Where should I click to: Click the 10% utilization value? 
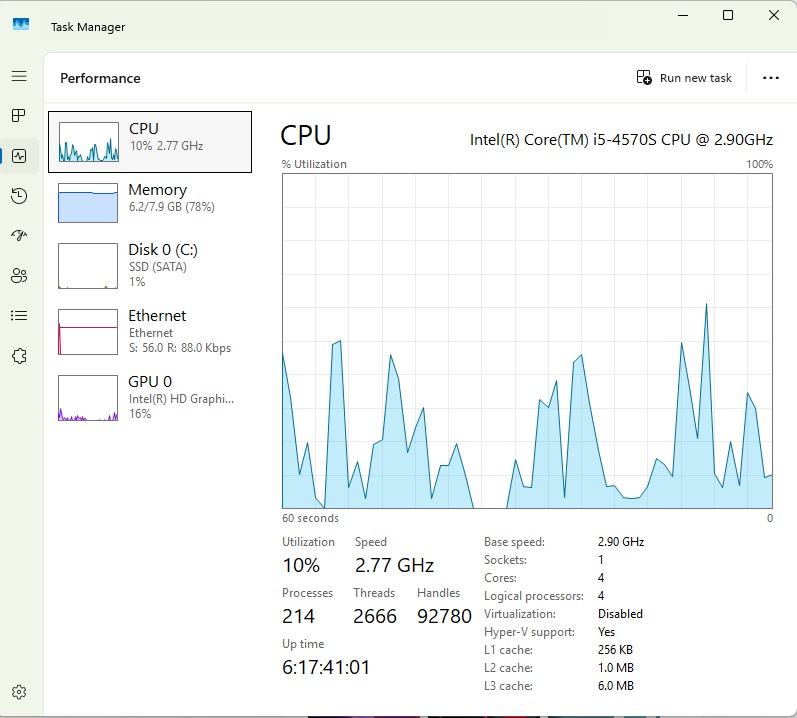click(301, 565)
